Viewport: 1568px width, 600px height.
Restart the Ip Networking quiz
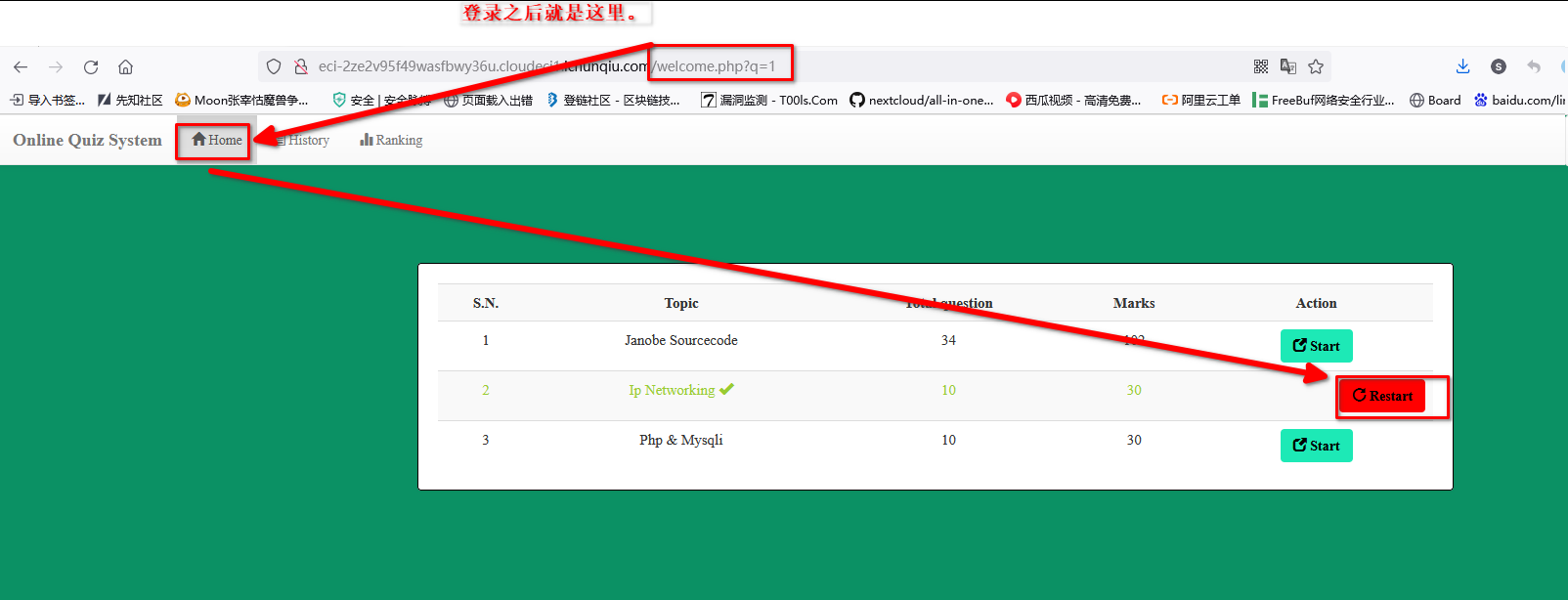click(1382, 396)
